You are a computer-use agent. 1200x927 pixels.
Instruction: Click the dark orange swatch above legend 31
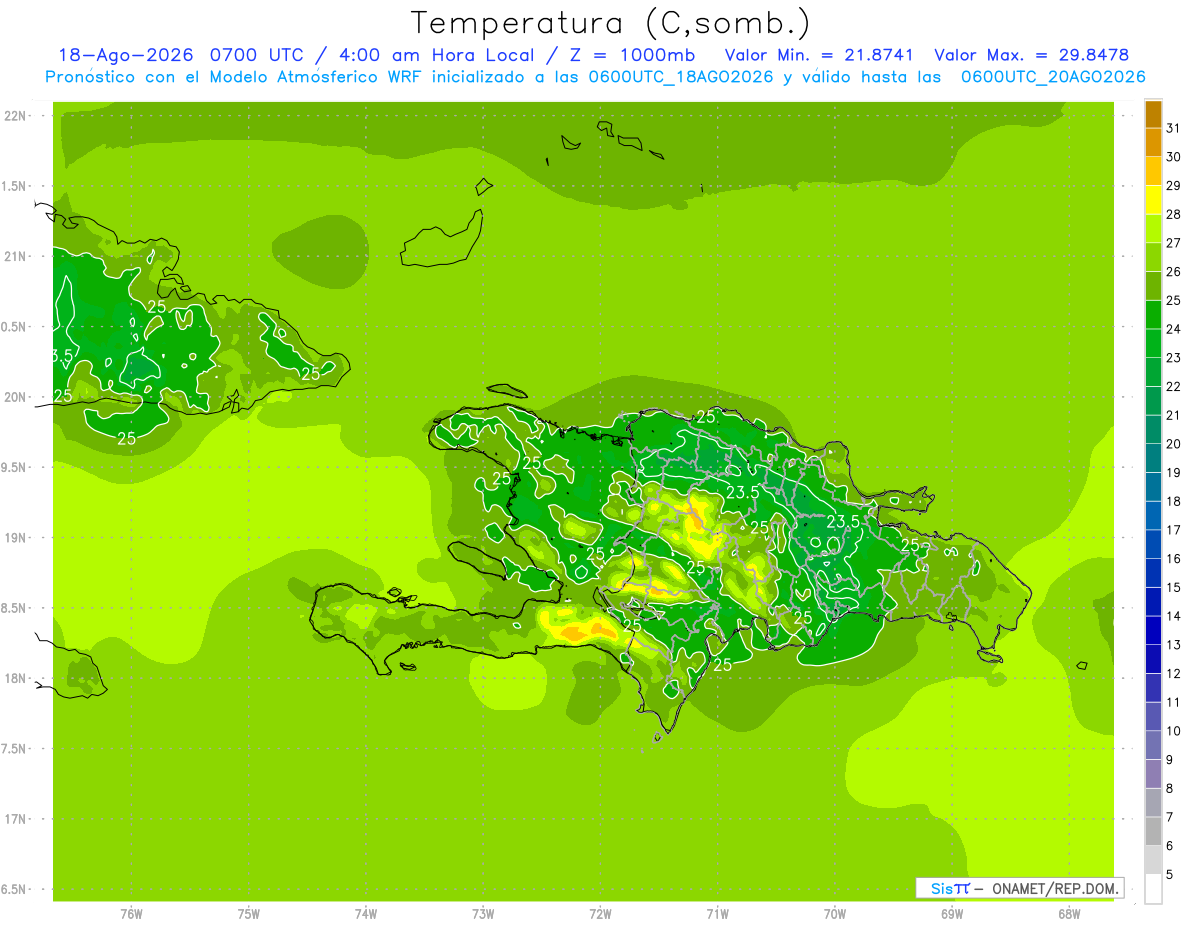pos(1153,114)
